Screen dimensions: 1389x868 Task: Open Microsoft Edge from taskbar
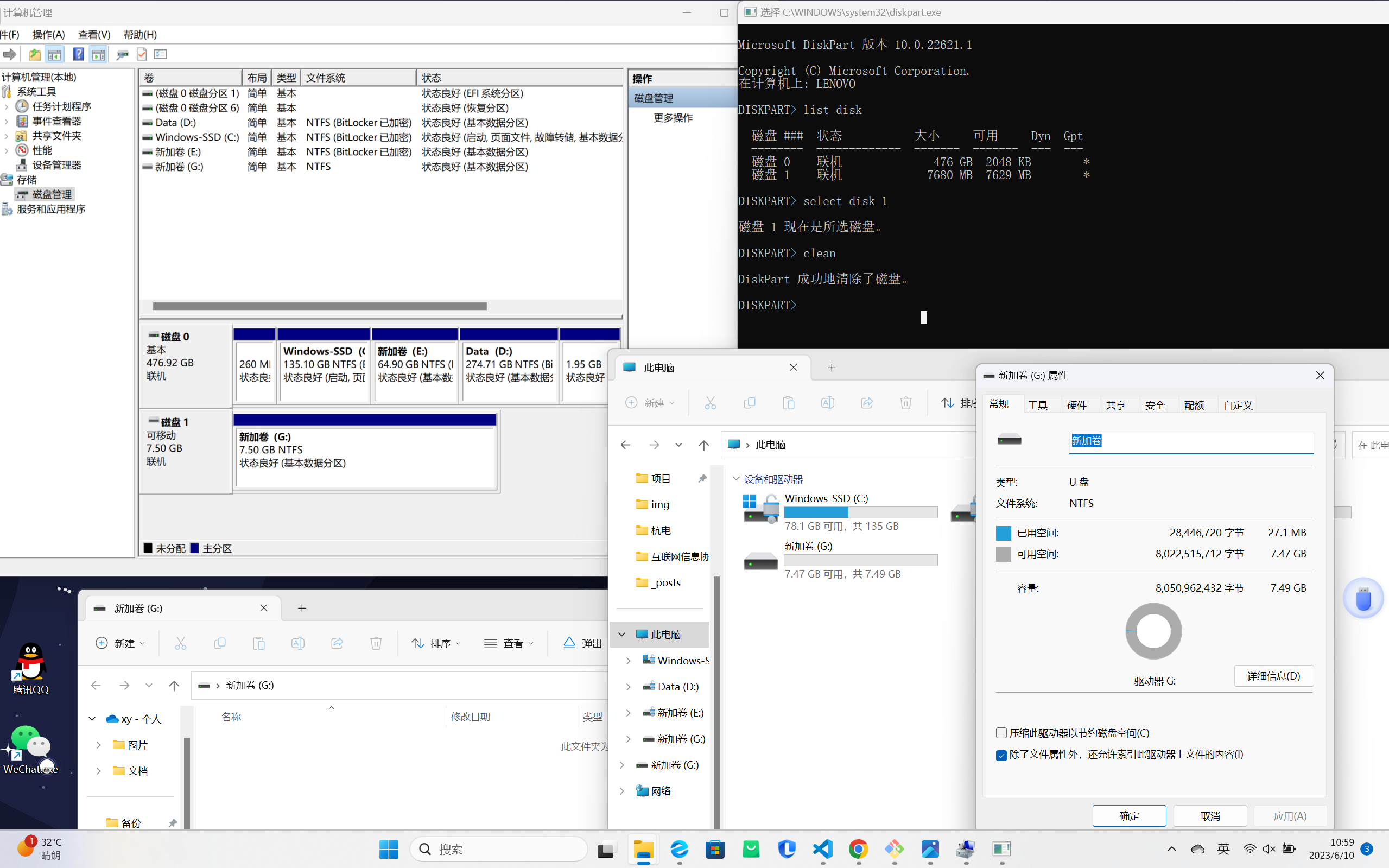[x=680, y=849]
